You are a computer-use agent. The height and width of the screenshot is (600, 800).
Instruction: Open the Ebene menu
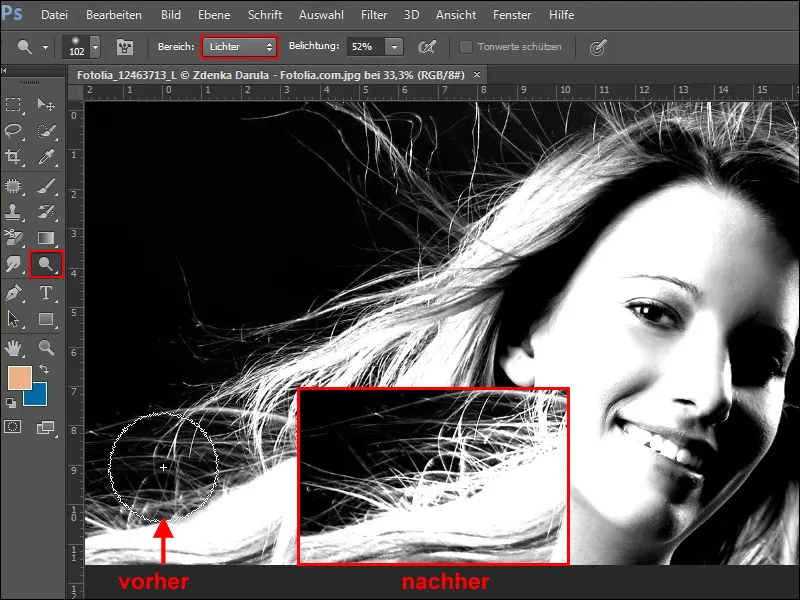click(x=214, y=15)
